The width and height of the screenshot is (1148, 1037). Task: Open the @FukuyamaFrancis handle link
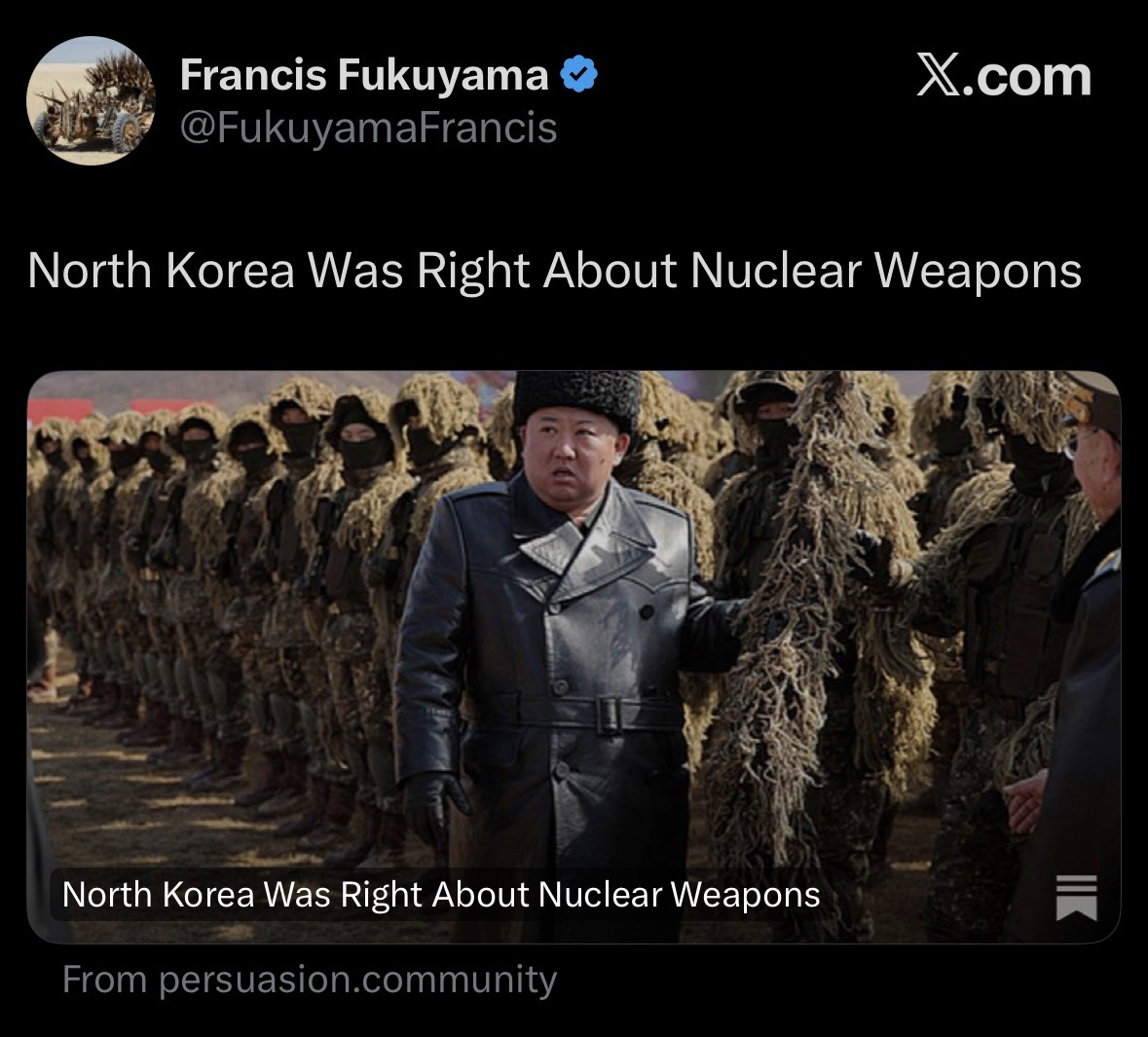(368, 128)
